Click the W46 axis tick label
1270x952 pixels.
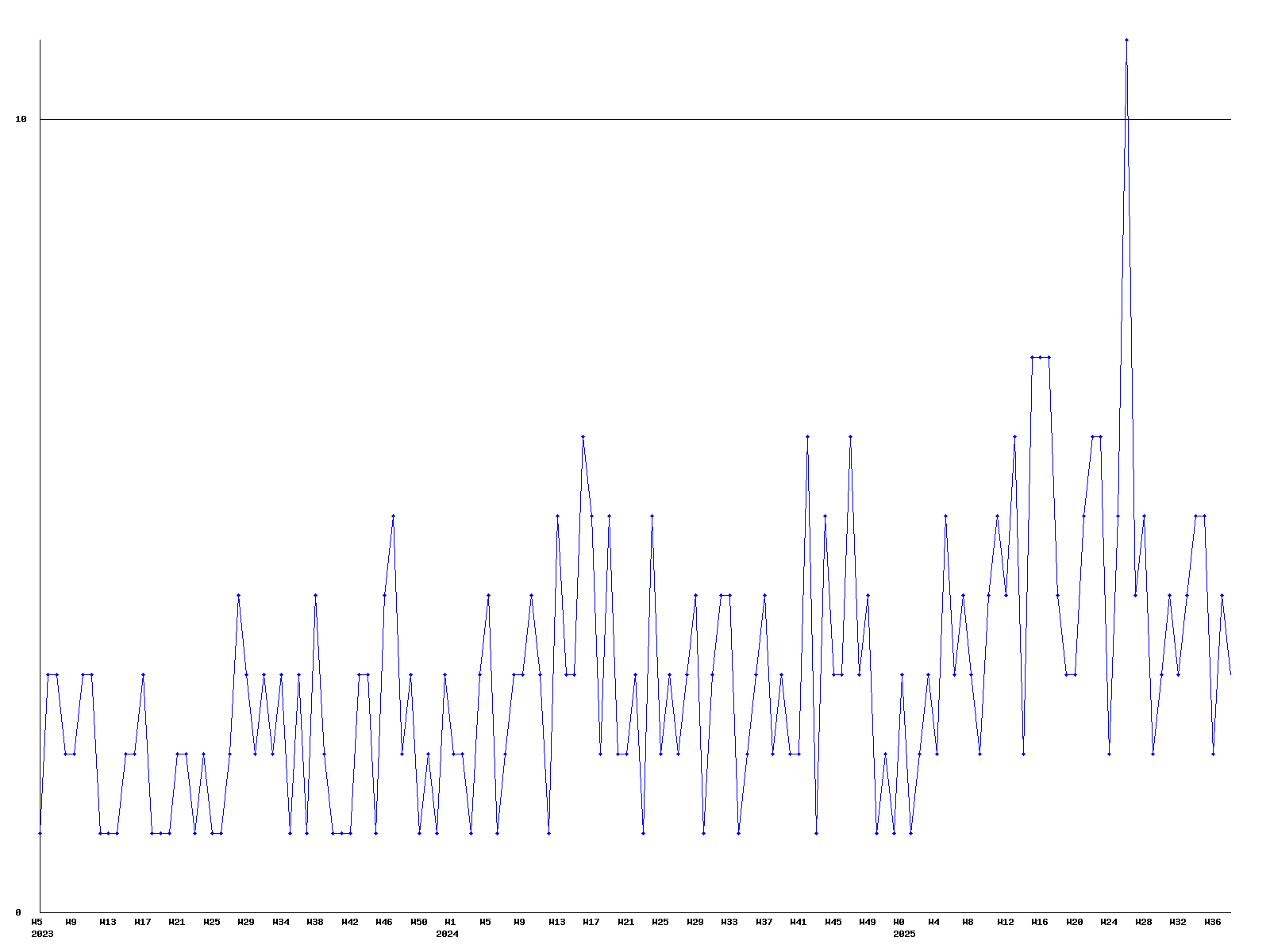click(384, 923)
